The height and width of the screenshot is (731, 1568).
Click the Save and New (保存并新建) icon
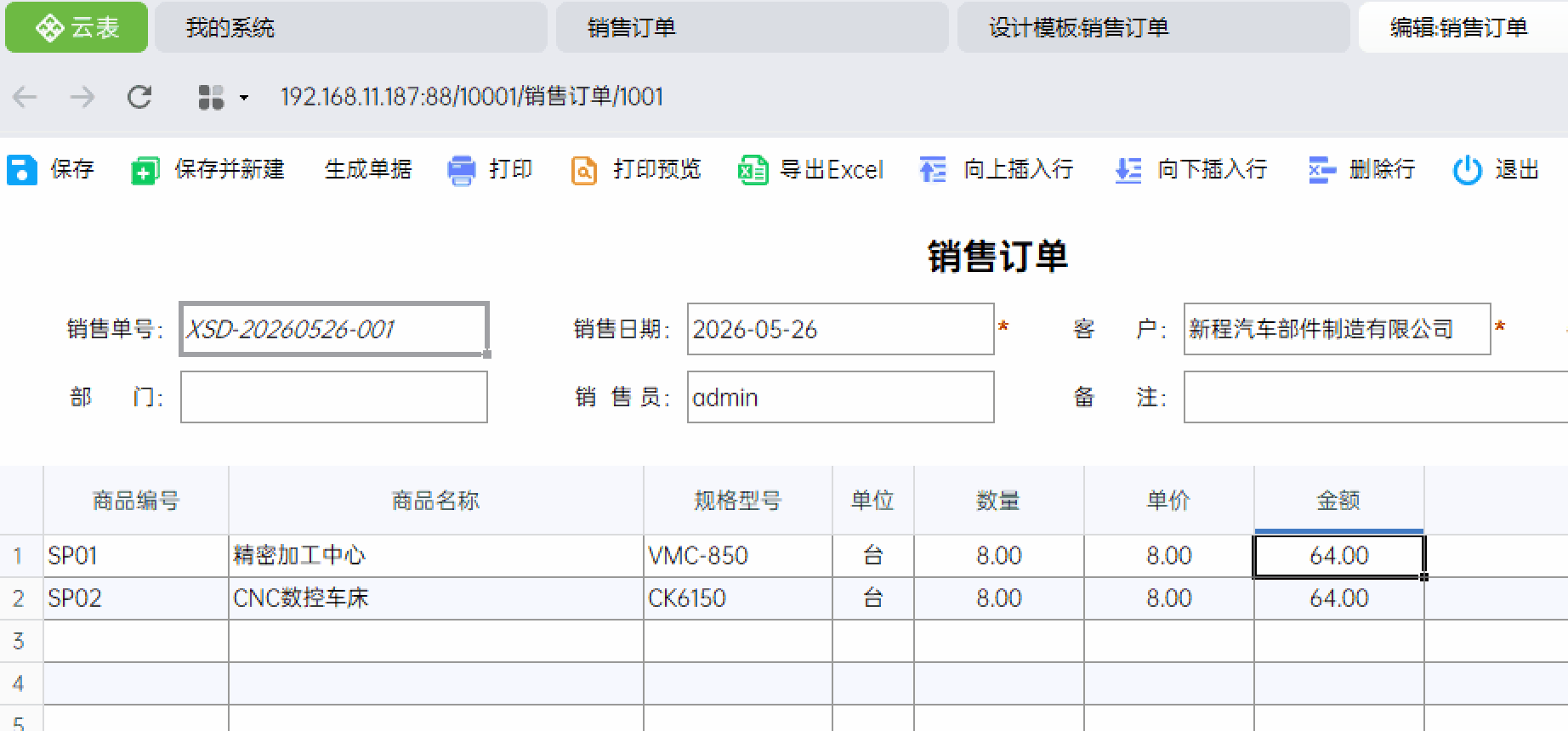tap(145, 170)
